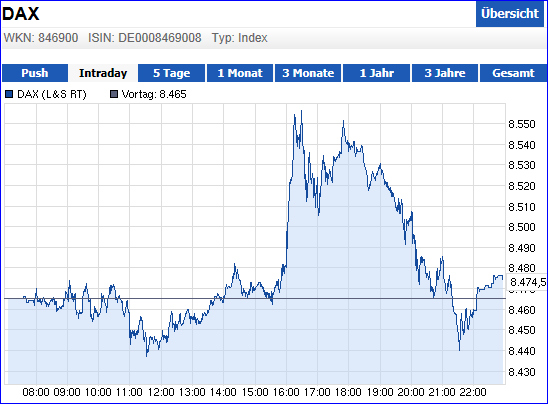Click the 20:00 time label
Viewport: 548px width, 404px height.
click(411, 392)
